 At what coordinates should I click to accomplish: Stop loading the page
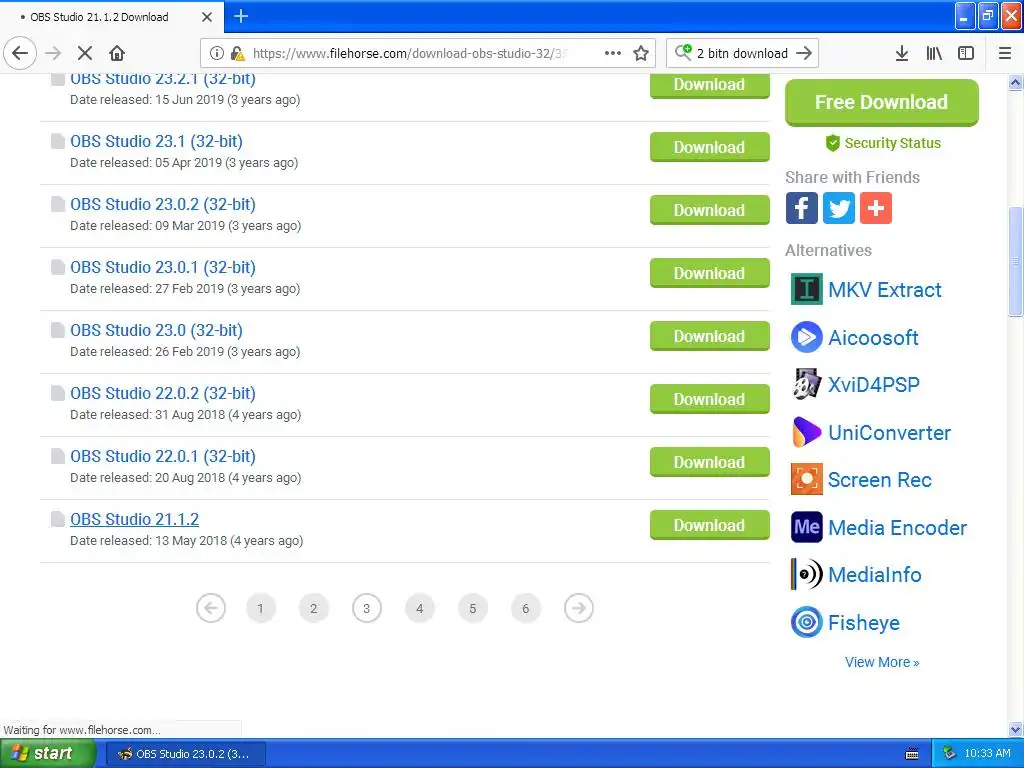(x=85, y=53)
